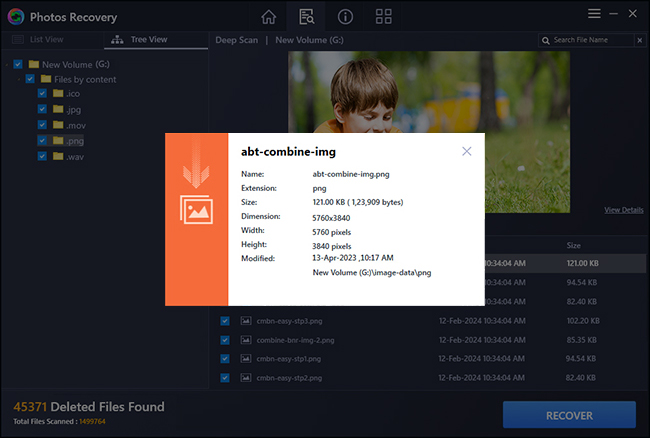Viewport: 650px width, 438px height.
Task: Click the file icon for cmbn-easy-stp1.png
Action: point(246,358)
